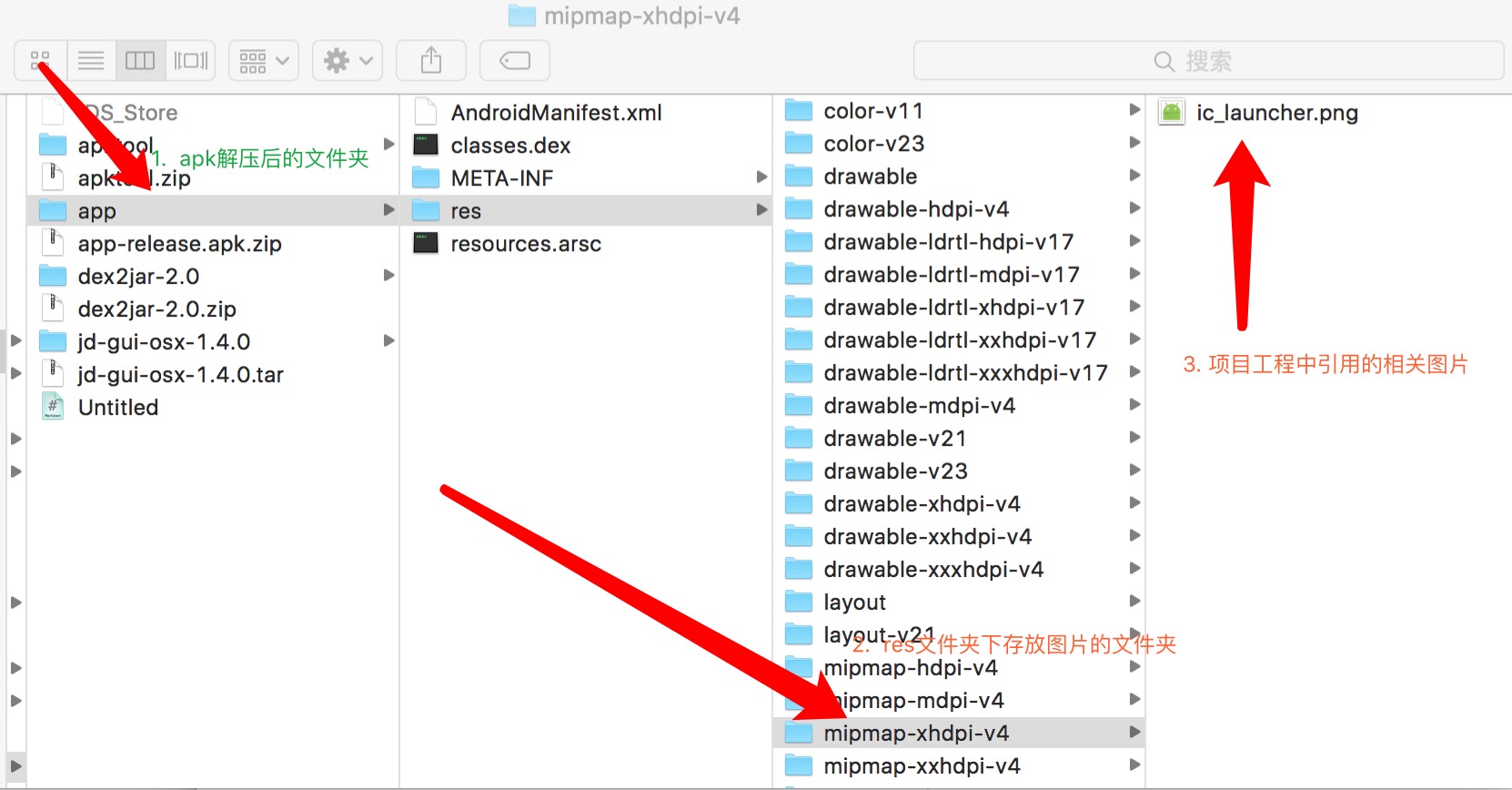This screenshot has height=790, width=1512.
Task: Open the drawable-ldrtl-xxhdpi-v17 folder name
Action: (x=960, y=340)
